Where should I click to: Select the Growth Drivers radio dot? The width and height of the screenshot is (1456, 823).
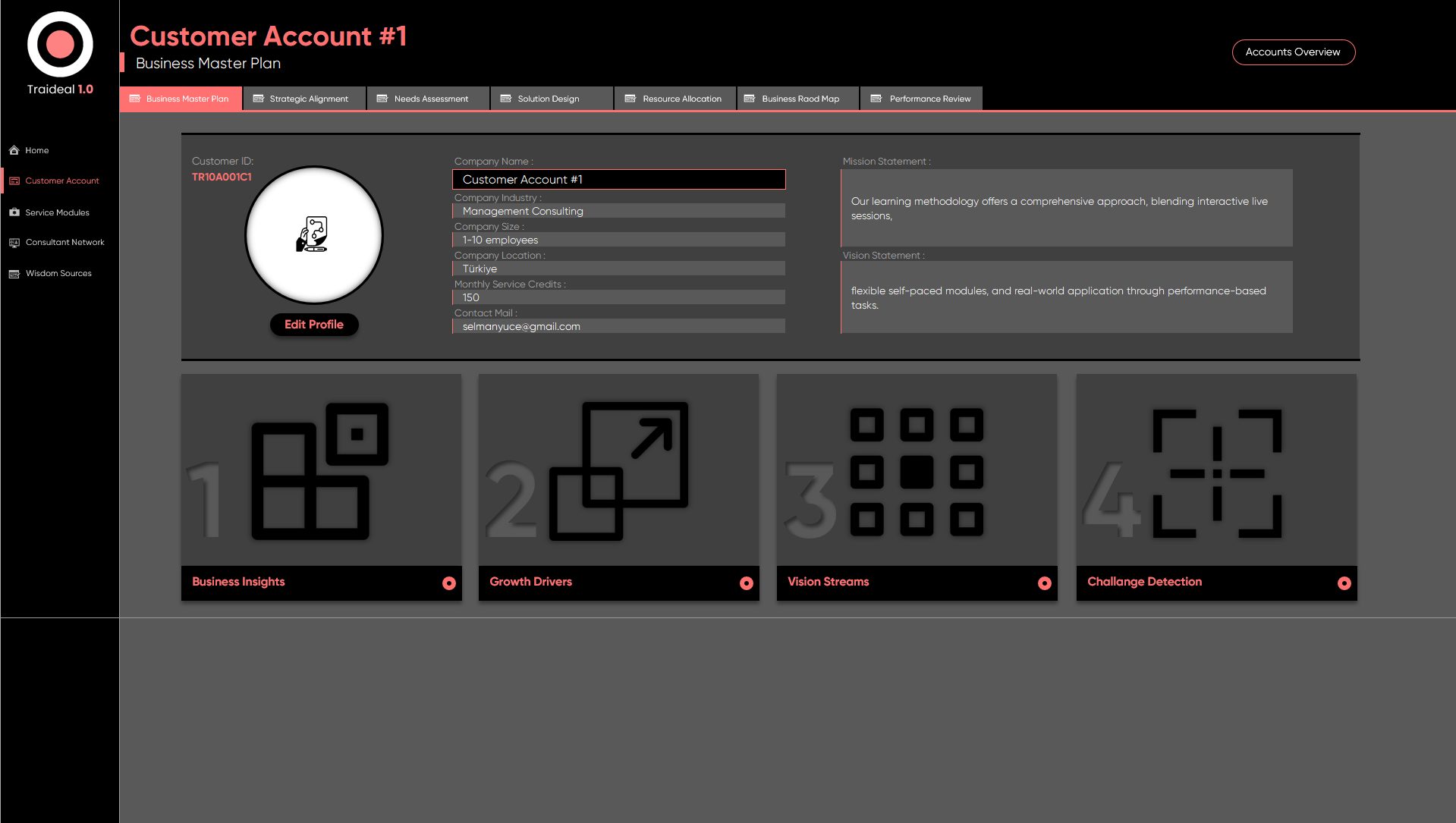tap(747, 583)
